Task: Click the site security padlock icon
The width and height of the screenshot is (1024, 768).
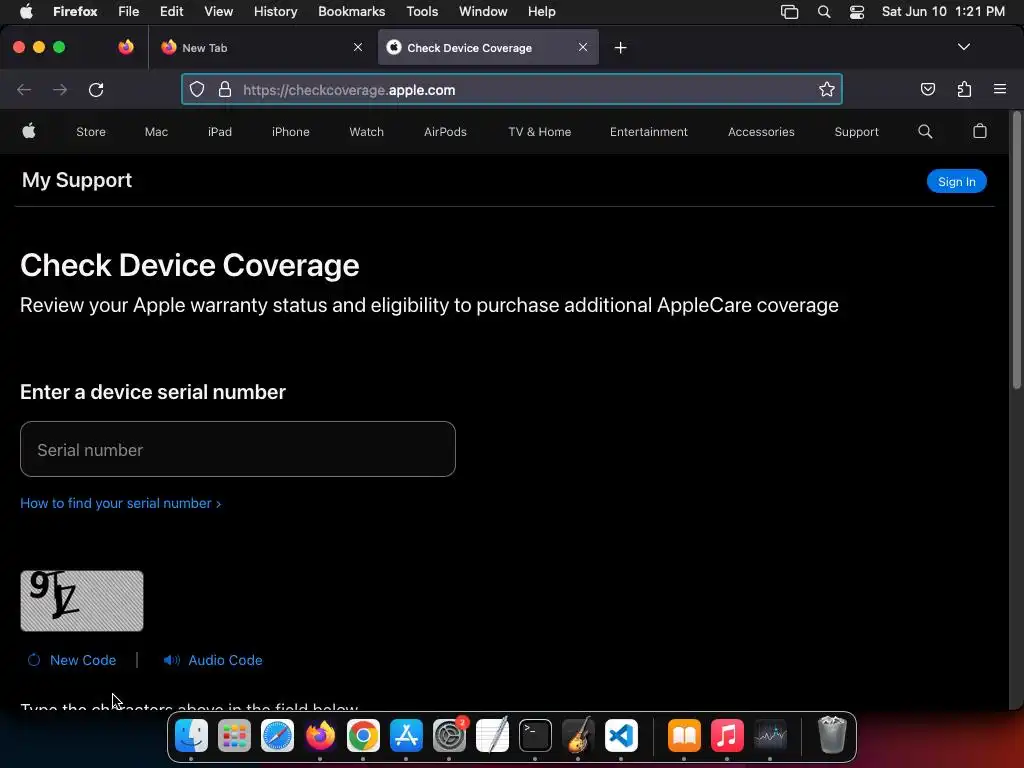Action: [x=225, y=89]
